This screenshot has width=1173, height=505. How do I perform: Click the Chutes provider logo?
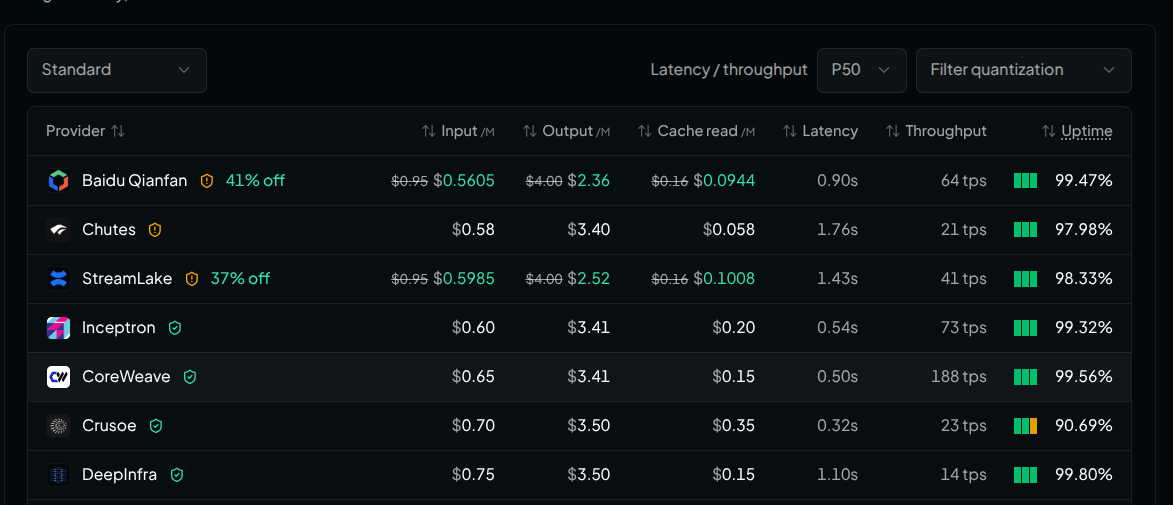point(58,230)
